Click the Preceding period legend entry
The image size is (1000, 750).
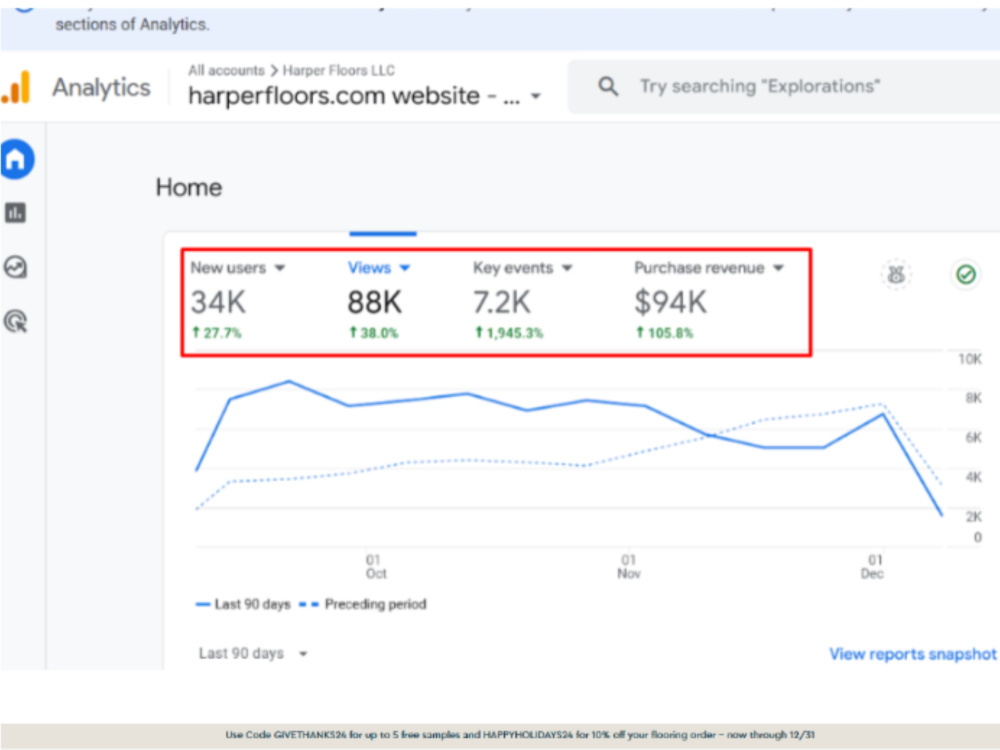point(363,604)
